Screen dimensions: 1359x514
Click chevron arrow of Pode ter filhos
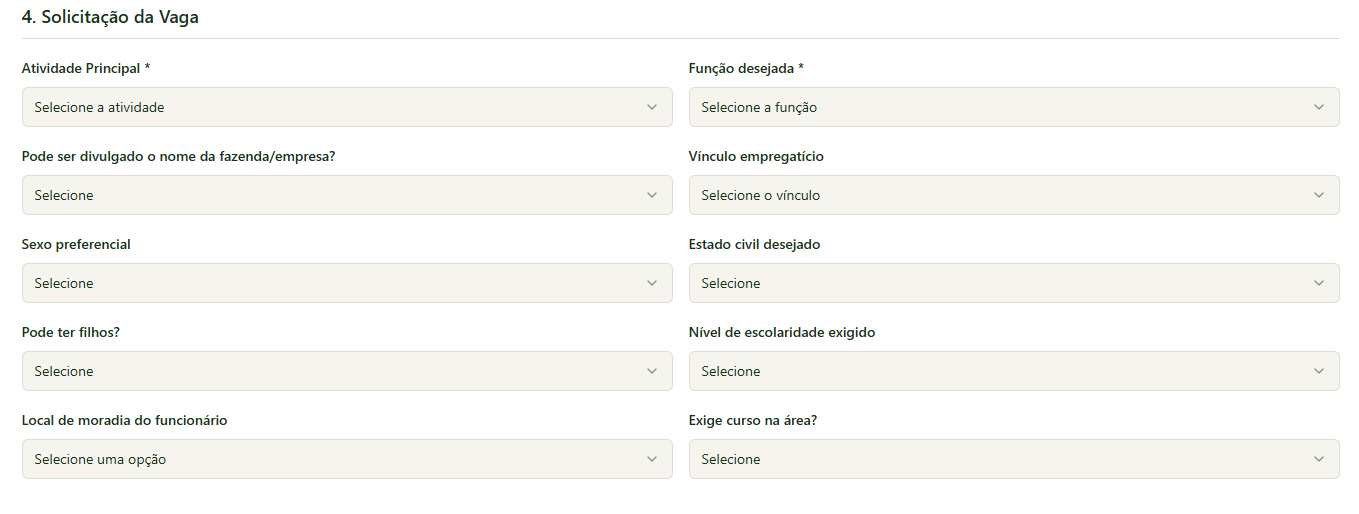[x=652, y=371]
